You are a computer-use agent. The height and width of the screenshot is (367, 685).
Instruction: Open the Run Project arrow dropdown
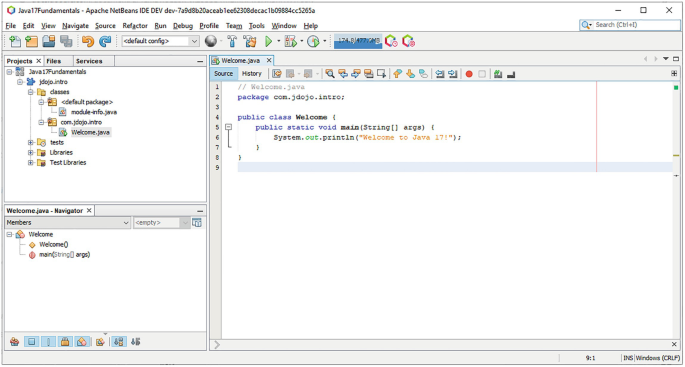pyautogui.click(x=278, y=42)
